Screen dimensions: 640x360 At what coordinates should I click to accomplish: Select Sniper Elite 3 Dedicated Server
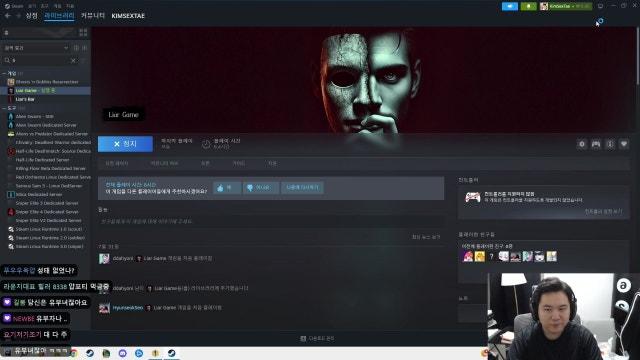coord(46,203)
